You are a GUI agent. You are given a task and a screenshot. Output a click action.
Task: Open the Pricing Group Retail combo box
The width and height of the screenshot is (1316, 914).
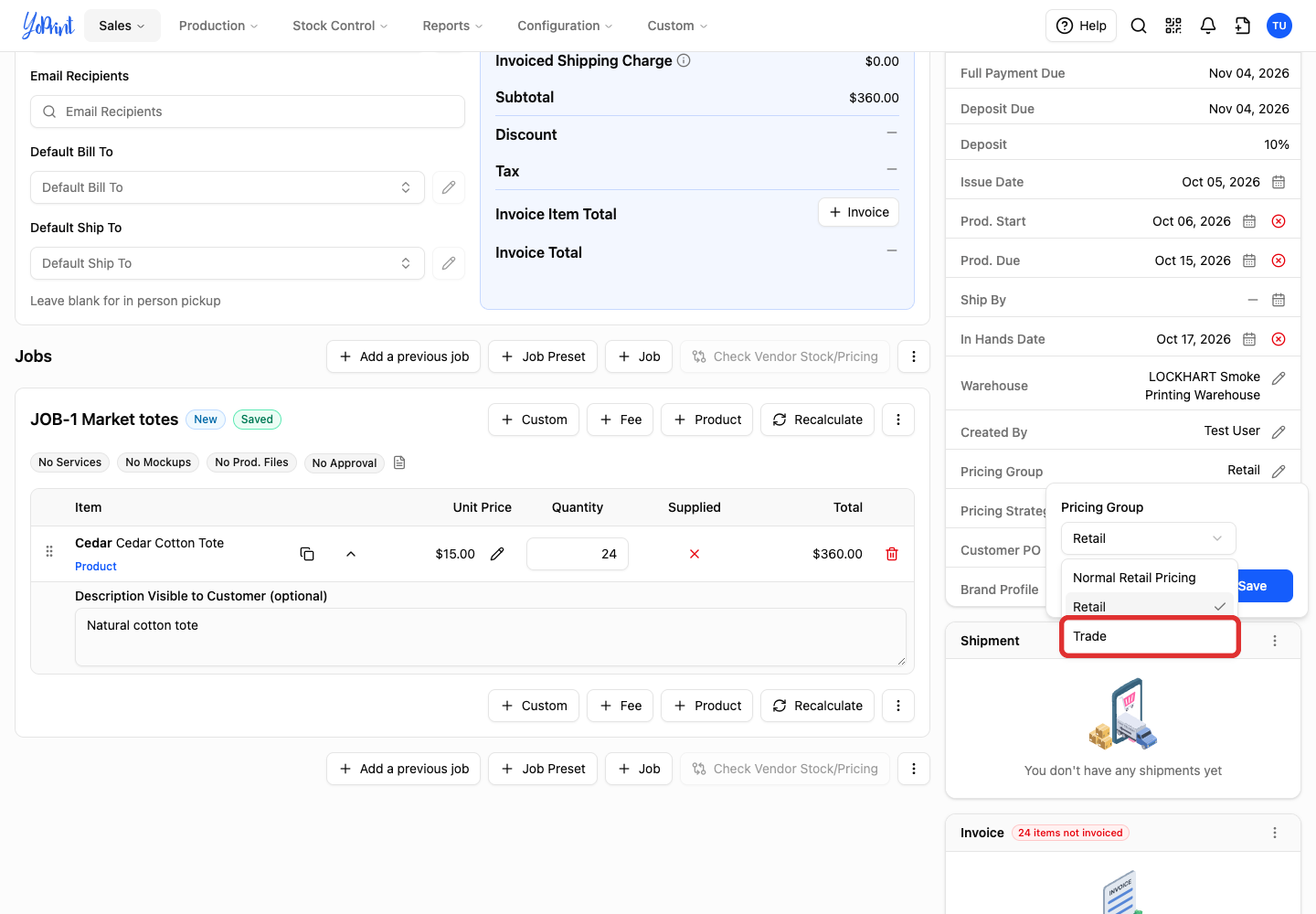[1149, 538]
